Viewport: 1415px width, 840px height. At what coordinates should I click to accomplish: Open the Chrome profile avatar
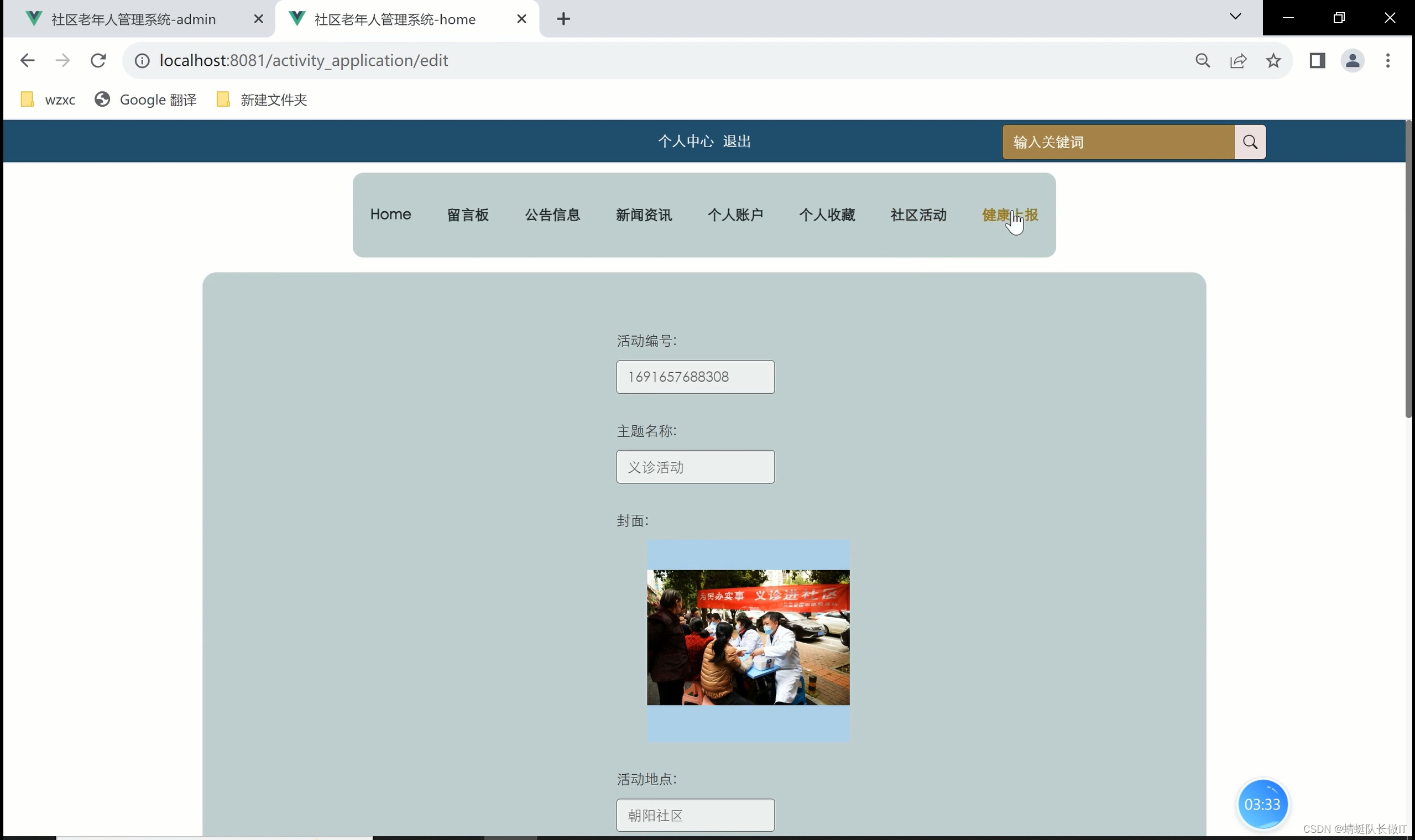coord(1352,61)
